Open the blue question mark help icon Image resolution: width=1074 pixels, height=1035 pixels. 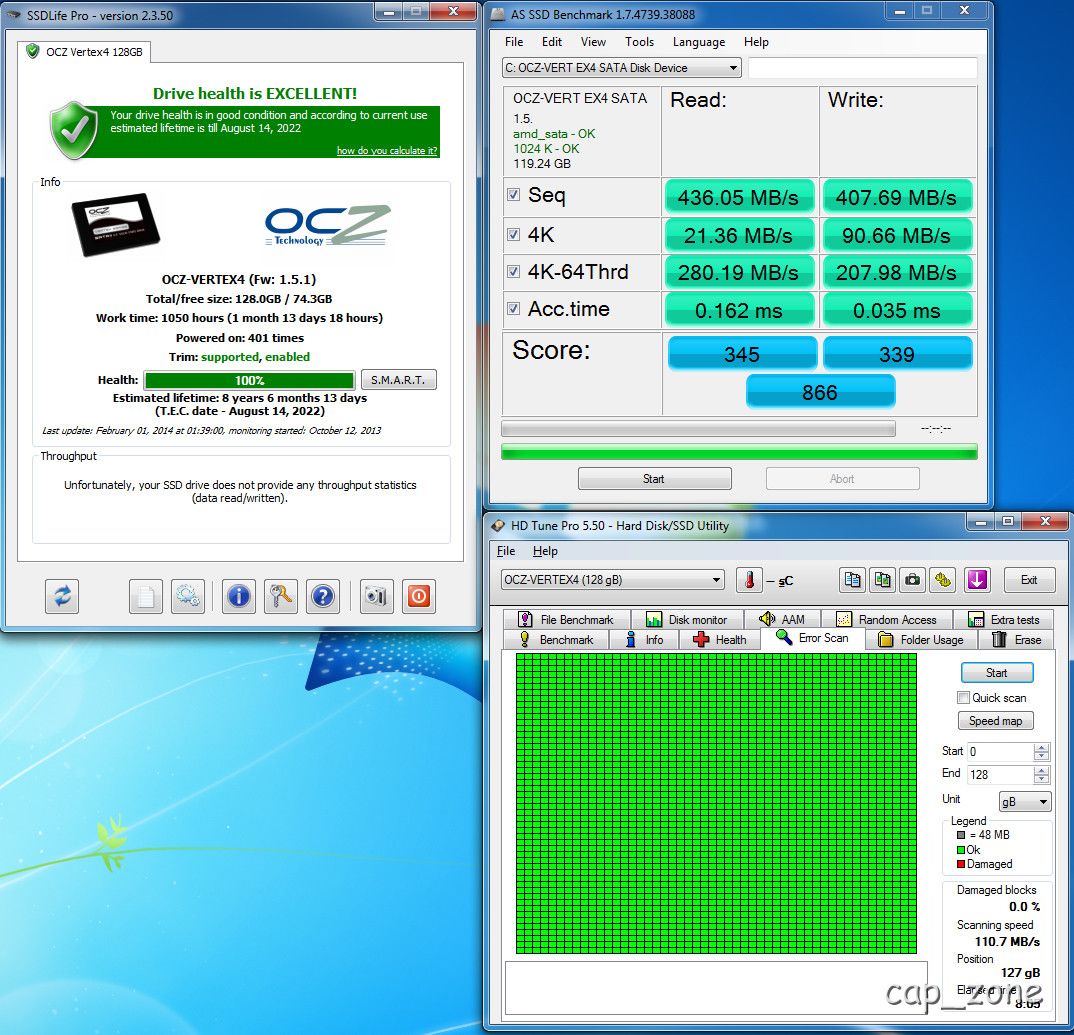coord(323,596)
